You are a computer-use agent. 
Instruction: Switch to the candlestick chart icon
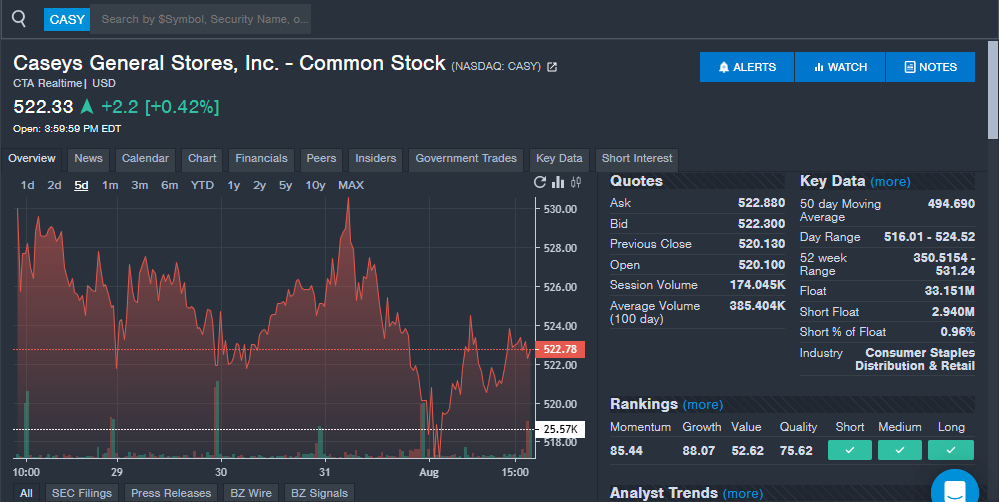576,183
